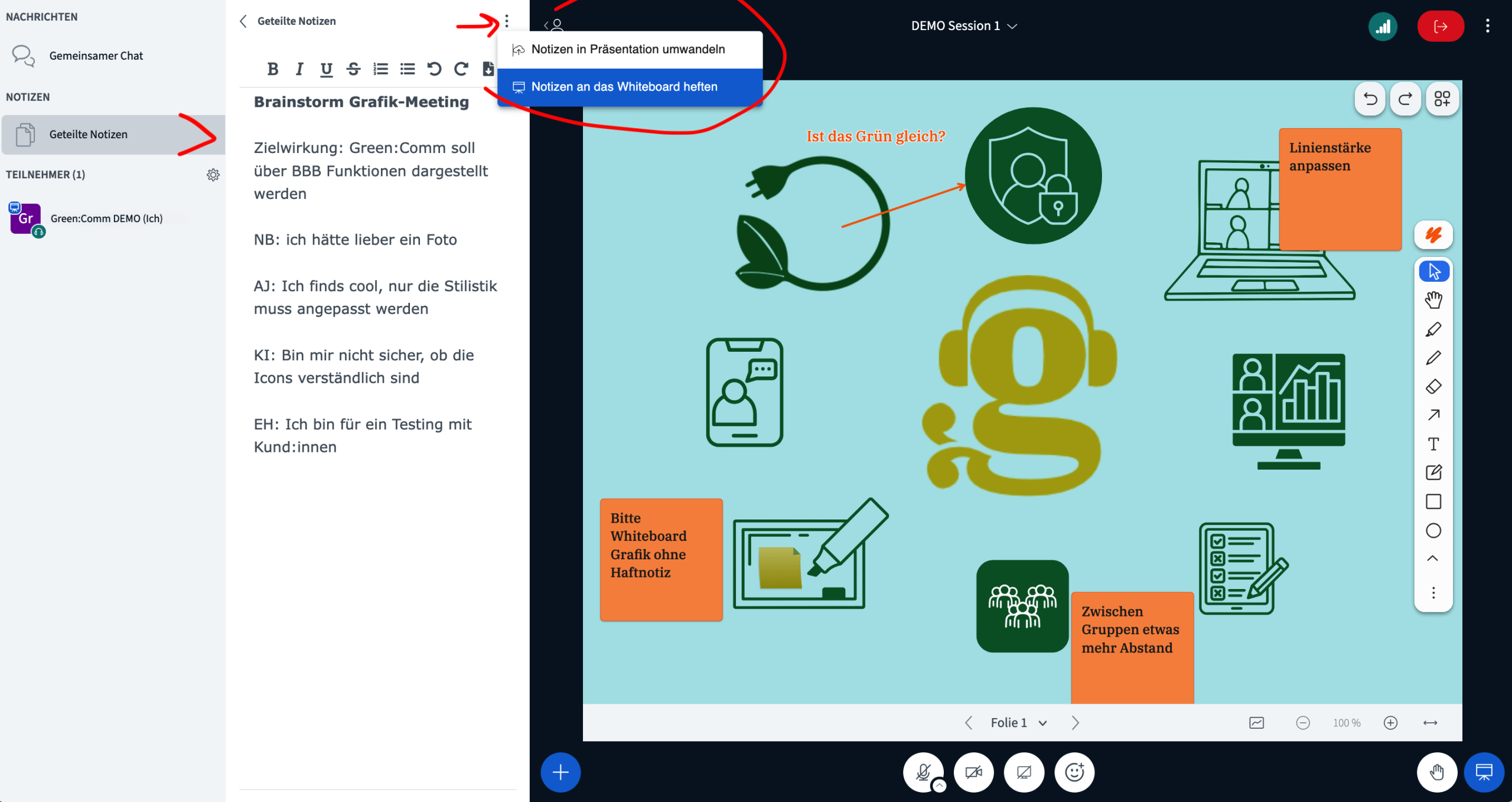Select the hand pan tool on the whiteboard
The image size is (1512, 802).
(1433, 299)
